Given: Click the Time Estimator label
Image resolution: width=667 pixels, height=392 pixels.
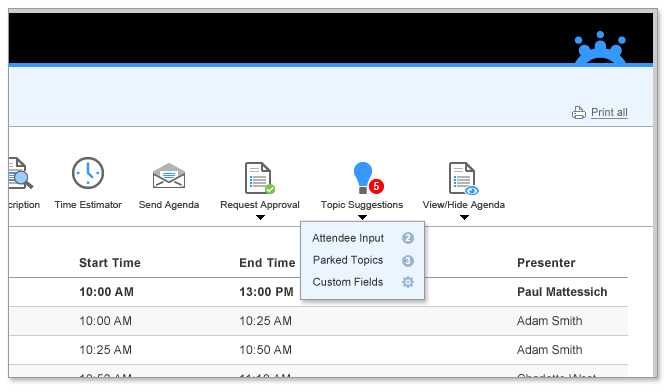Looking at the screenshot, I should tap(88, 205).
